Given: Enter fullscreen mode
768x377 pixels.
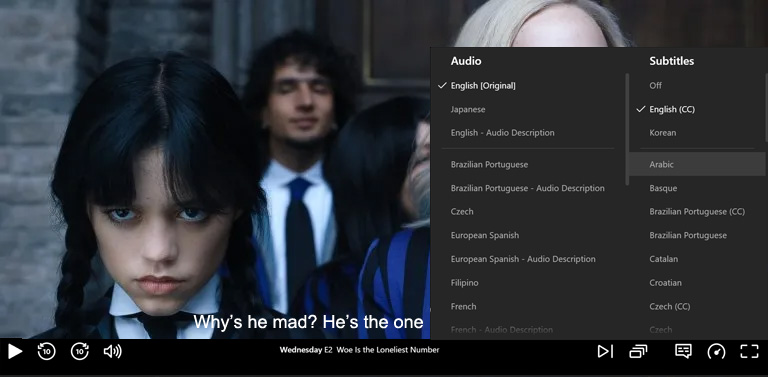Looking at the screenshot, I should click(x=749, y=351).
